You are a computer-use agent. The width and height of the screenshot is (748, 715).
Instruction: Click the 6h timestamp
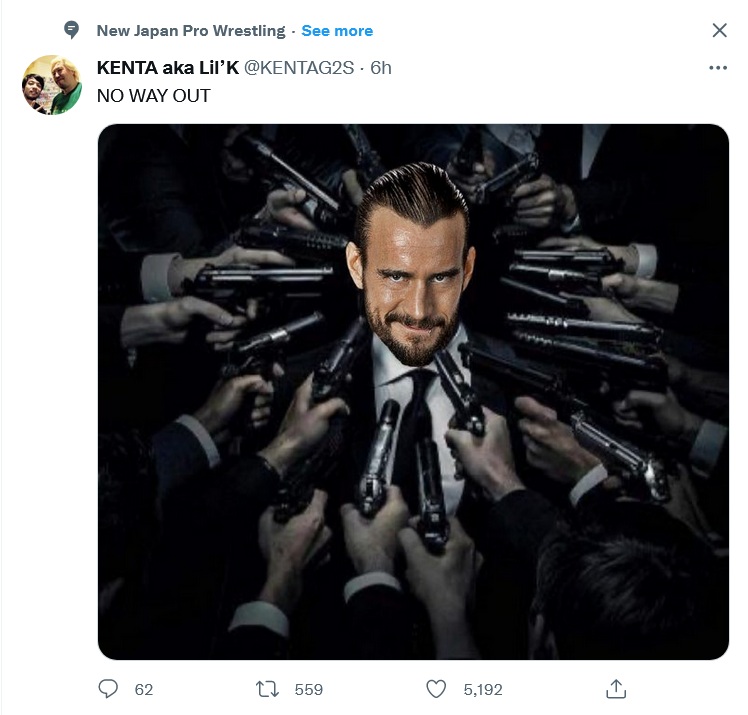point(381,68)
